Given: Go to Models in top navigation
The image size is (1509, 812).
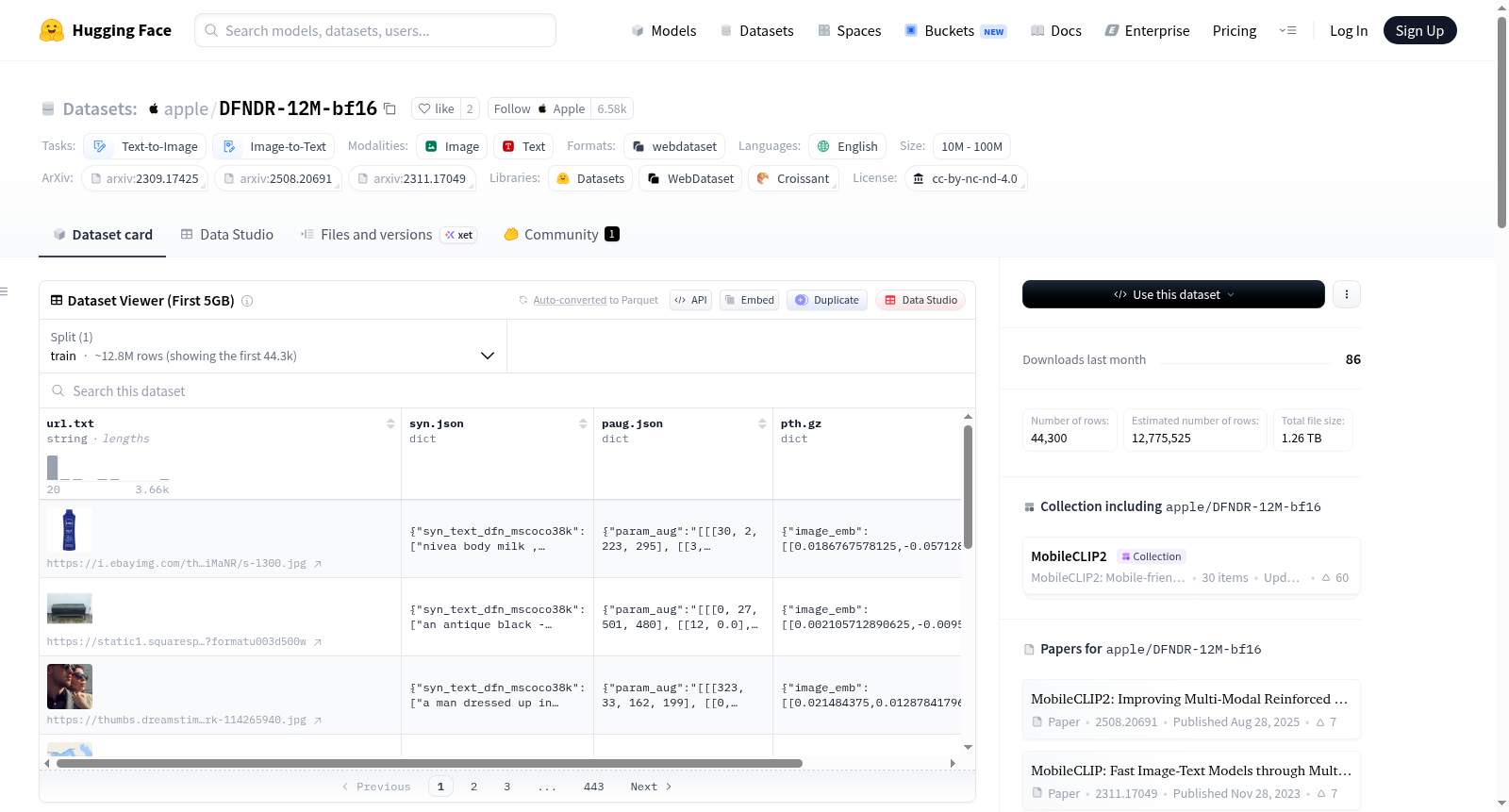Looking at the screenshot, I should tap(664, 30).
